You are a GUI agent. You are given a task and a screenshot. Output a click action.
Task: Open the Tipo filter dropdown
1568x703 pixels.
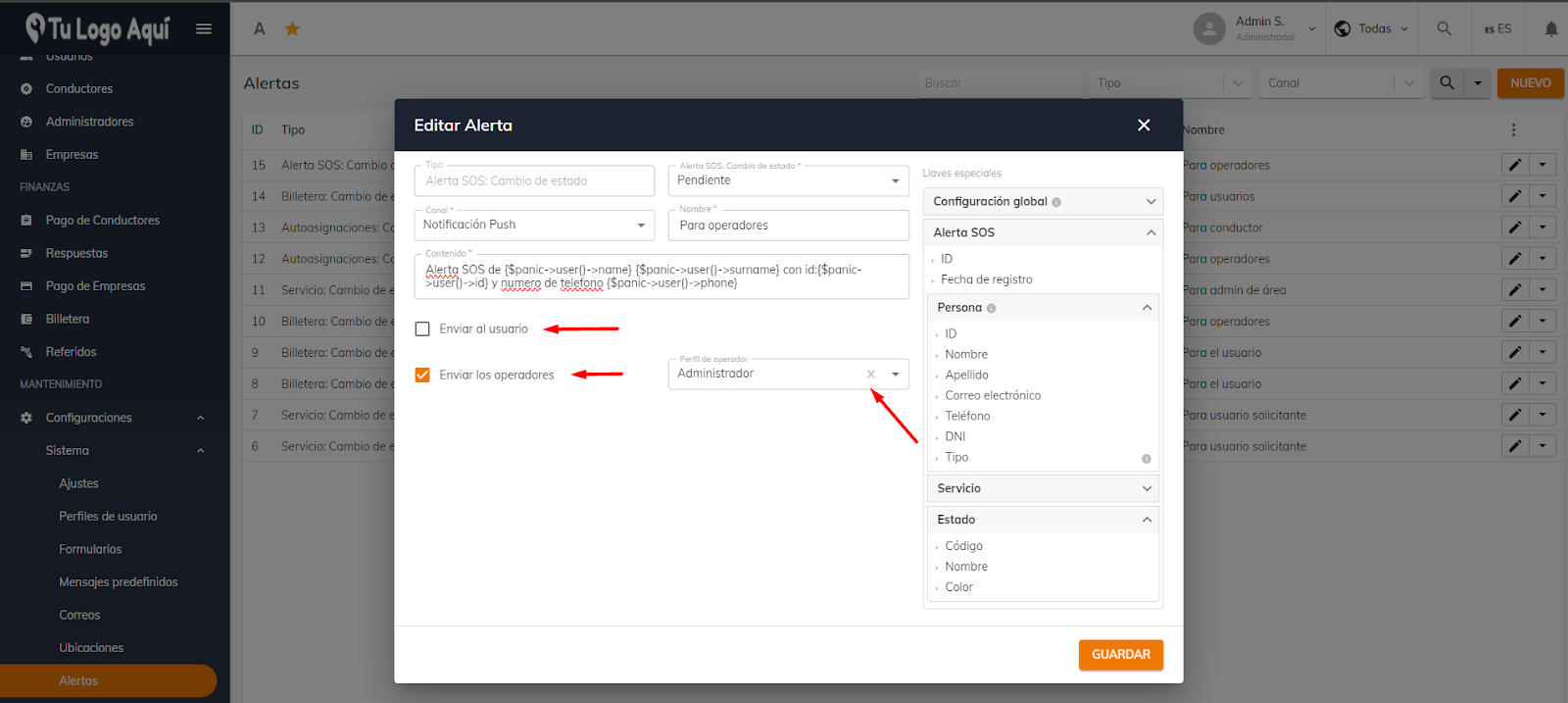tap(1170, 83)
